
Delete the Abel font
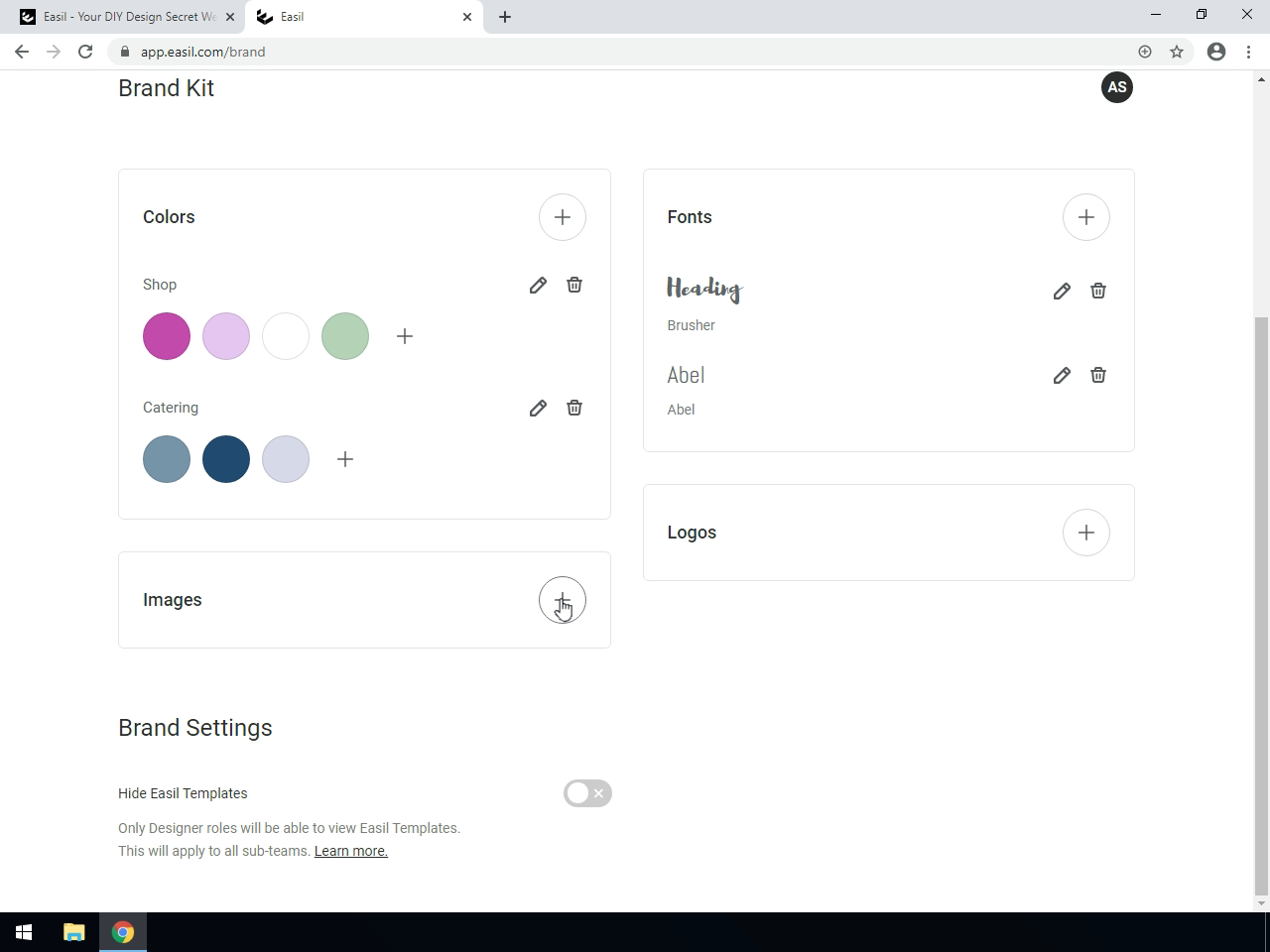pyautogui.click(x=1098, y=375)
